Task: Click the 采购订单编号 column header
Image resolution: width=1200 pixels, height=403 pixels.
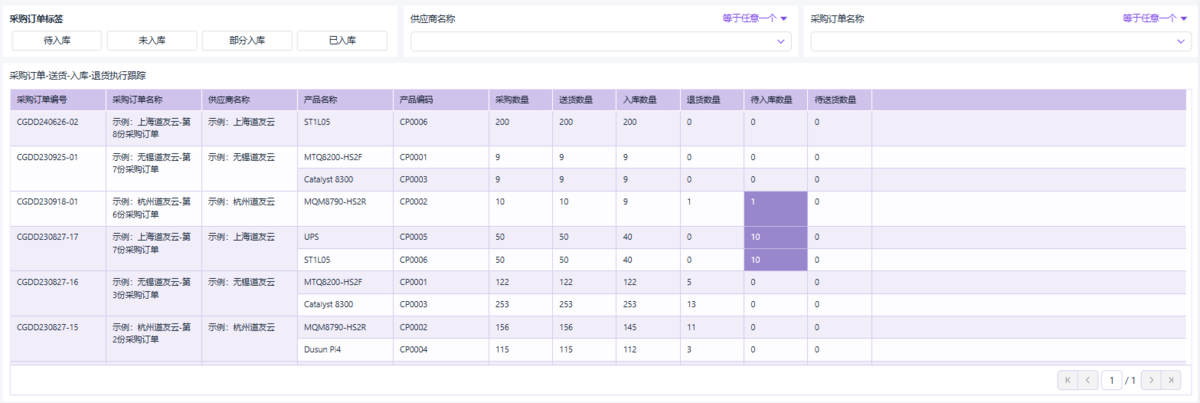Action: [x=42, y=100]
